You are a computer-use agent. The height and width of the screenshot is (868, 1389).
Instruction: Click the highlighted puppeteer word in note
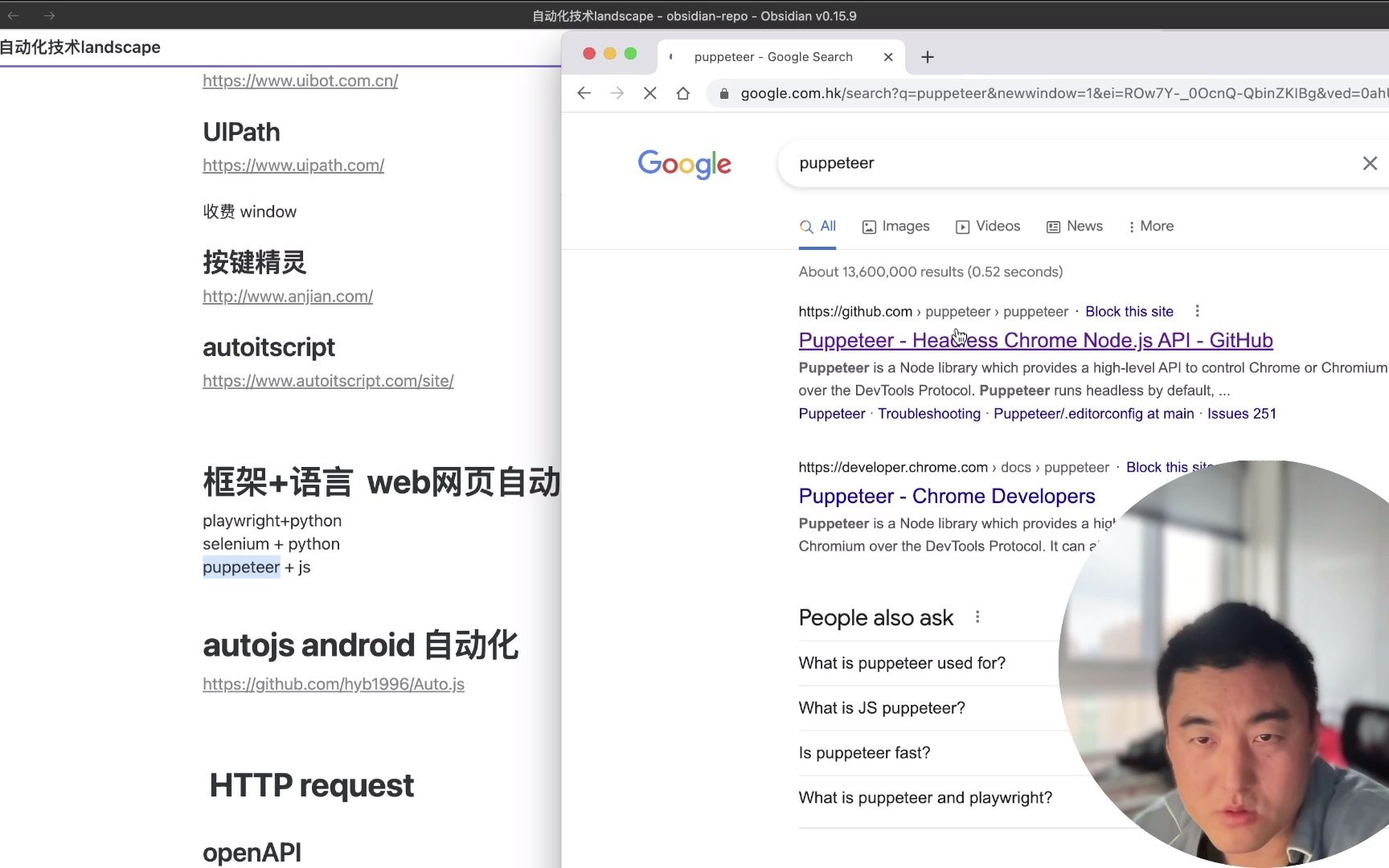(241, 567)
